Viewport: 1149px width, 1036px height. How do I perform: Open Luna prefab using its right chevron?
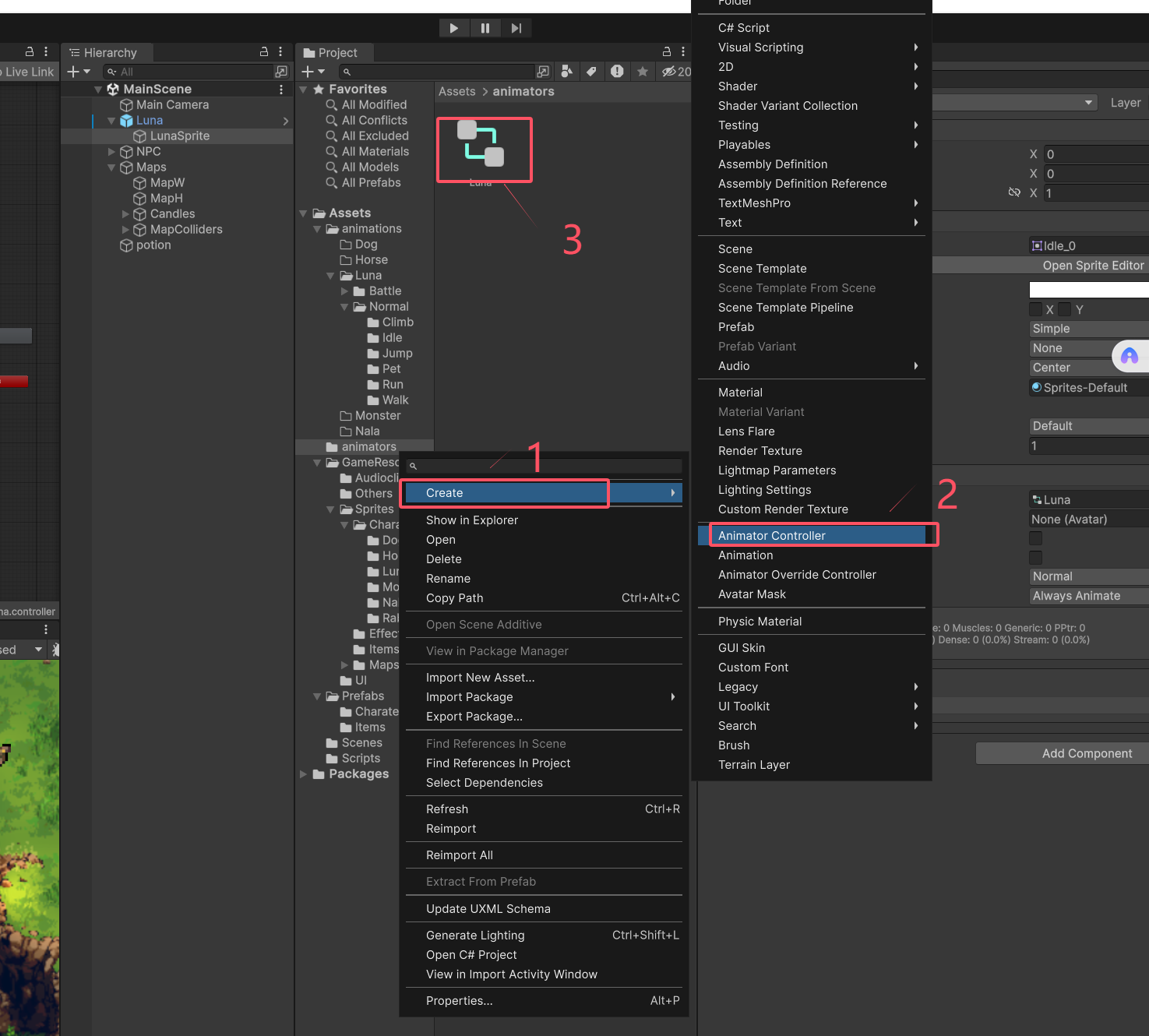point(286,121)
